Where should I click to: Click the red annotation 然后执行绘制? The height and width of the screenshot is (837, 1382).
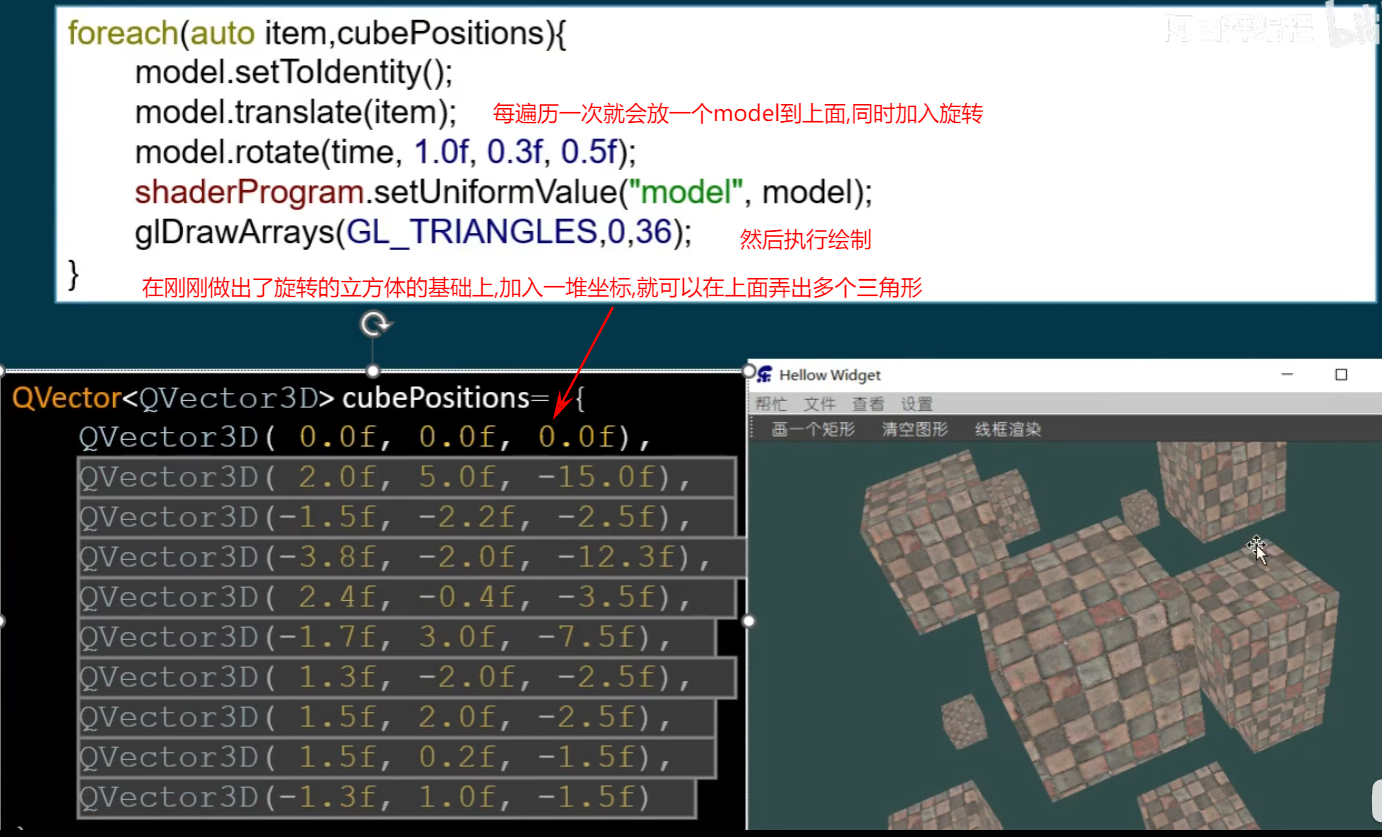click(805, 240)
